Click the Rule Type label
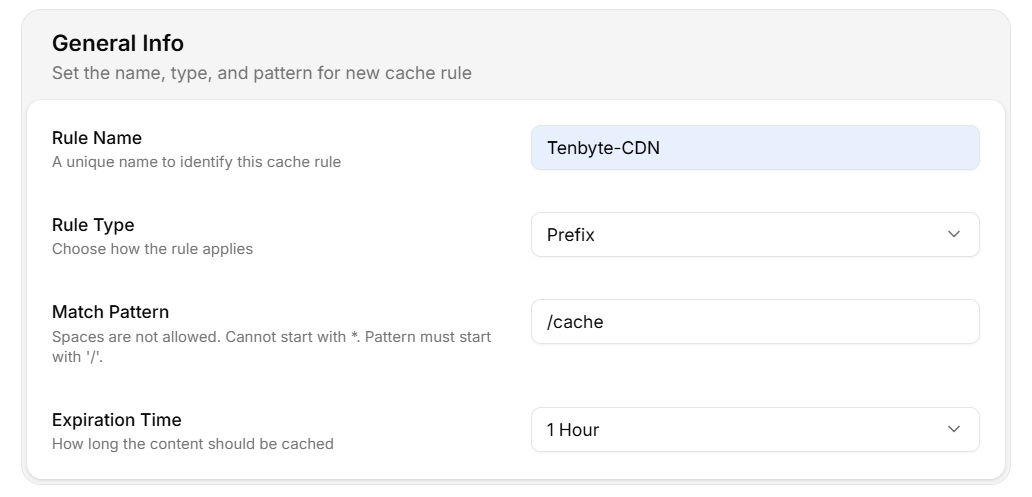 click(x=93, y=225)
